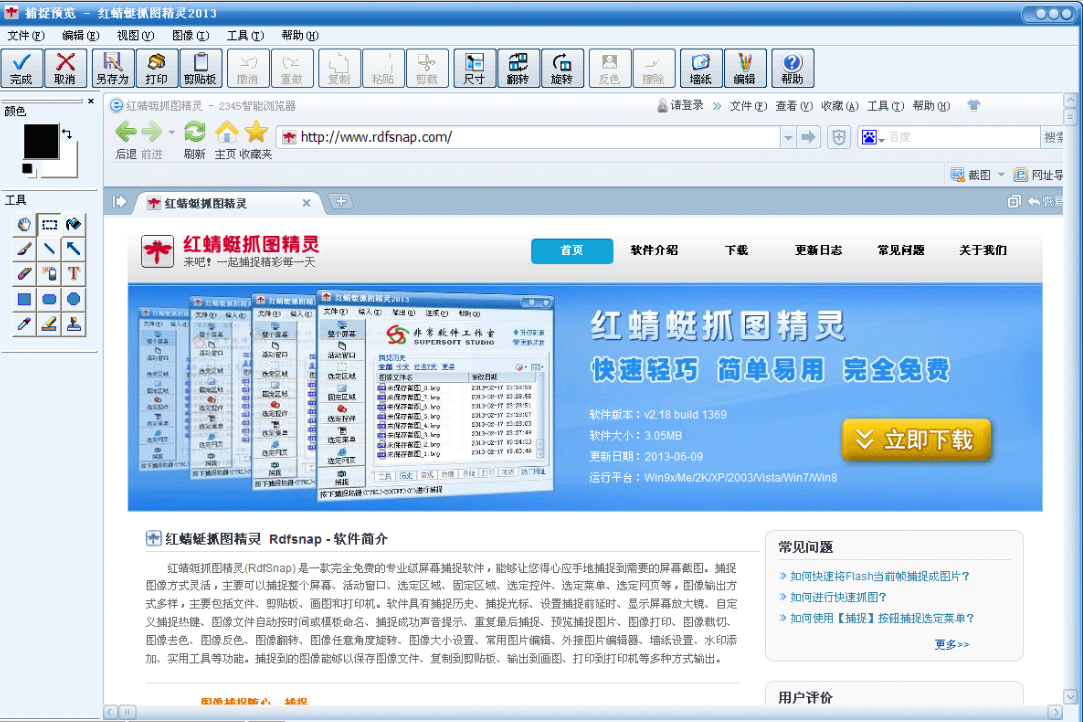Viewport: 1083px width, 722px height.
Task: Select the stamp tool
Action: click(73, 324)
